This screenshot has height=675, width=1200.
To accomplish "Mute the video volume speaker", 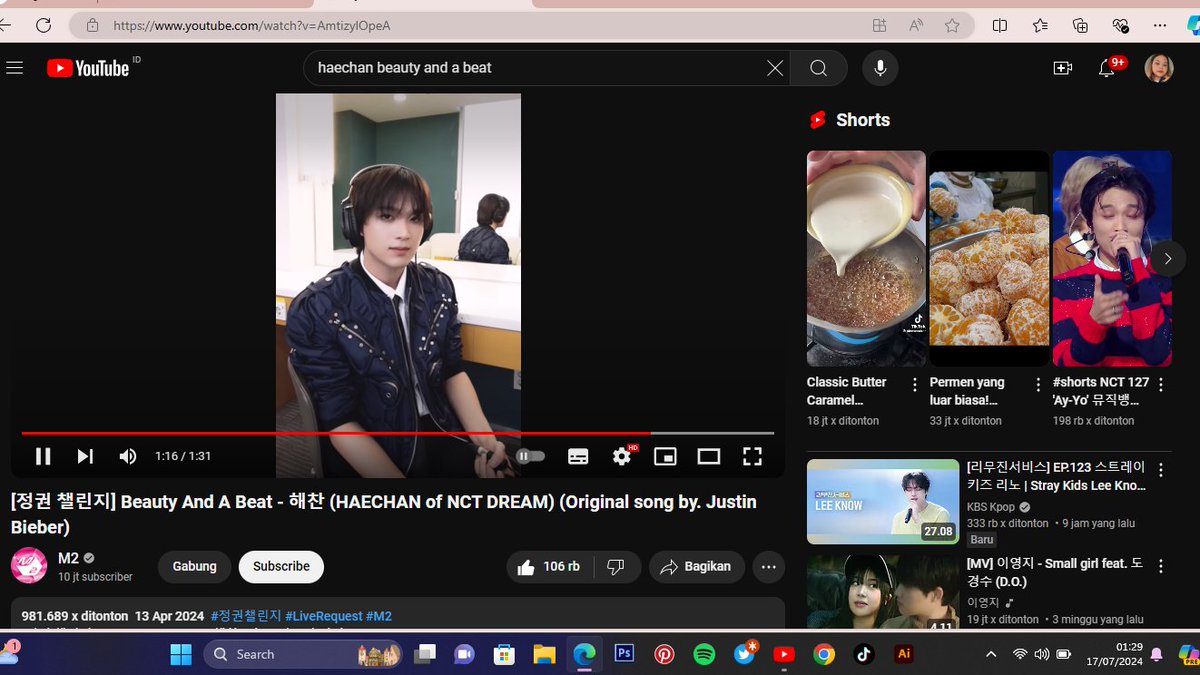I will 128,456.
